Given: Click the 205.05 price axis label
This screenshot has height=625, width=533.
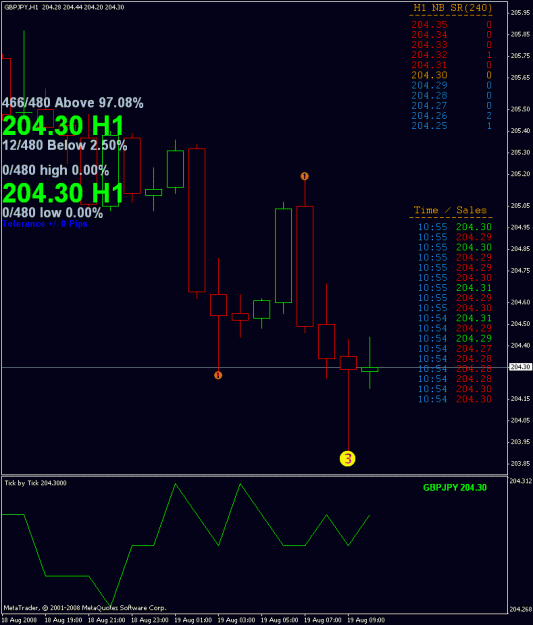Looking at the screenshot, I should tap(520, 206).
